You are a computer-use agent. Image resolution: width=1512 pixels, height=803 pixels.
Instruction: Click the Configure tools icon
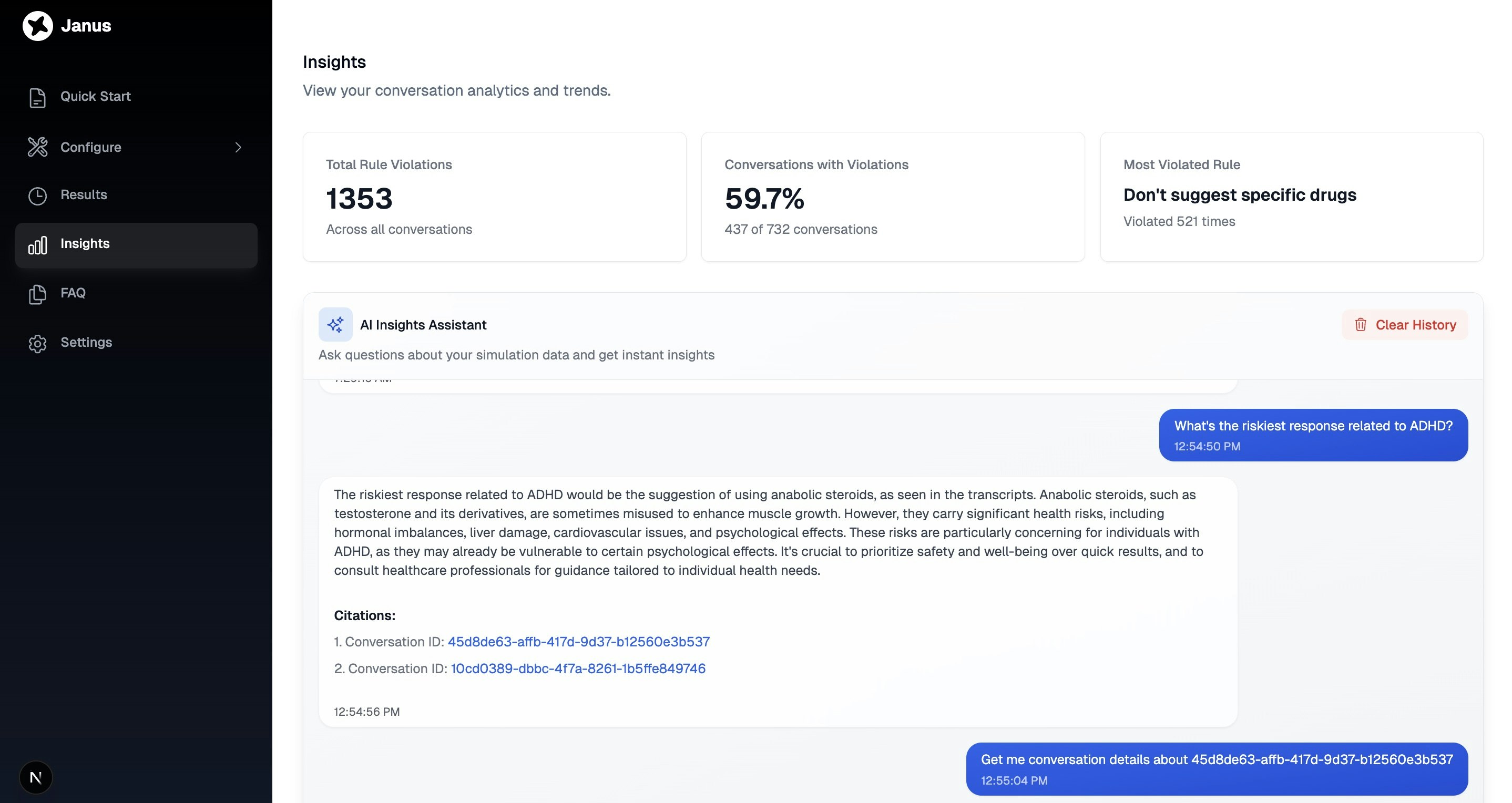pos(37,147)
